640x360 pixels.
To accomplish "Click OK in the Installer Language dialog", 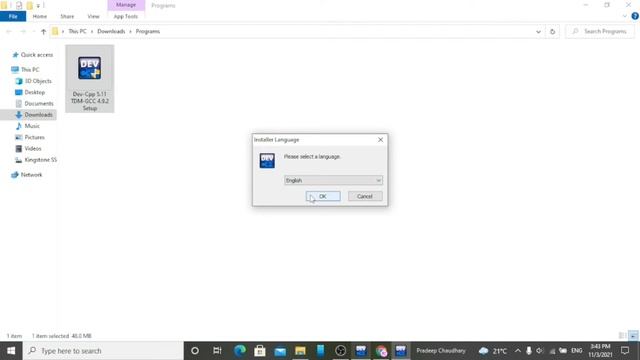I will pos(323,196).
